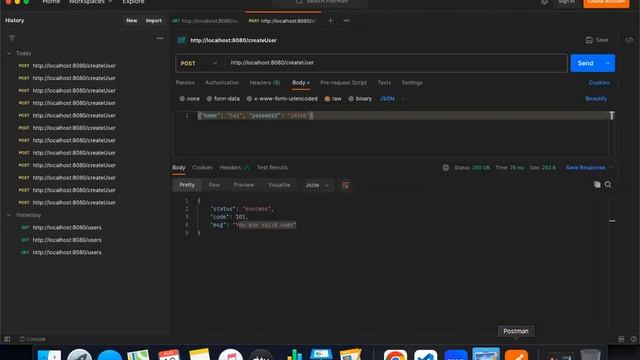640x360 pixels.
Task: Click the "status": "success" response line
Action: pos(242,209)
